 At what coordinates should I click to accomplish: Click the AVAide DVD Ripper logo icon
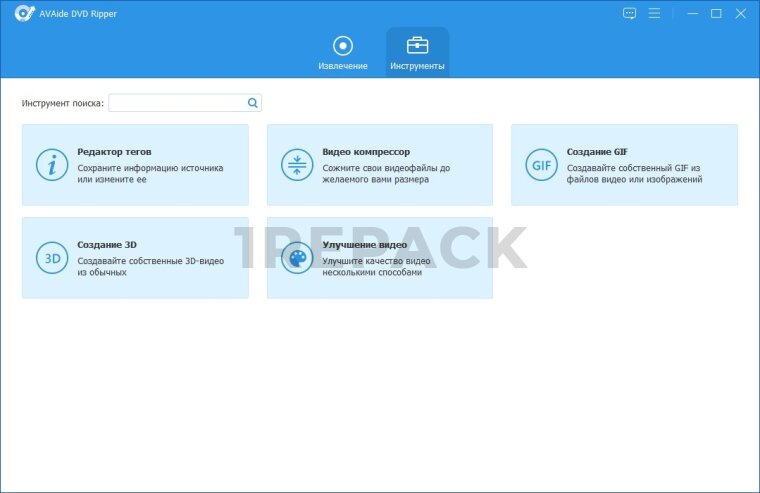click(x=24, y=13)
